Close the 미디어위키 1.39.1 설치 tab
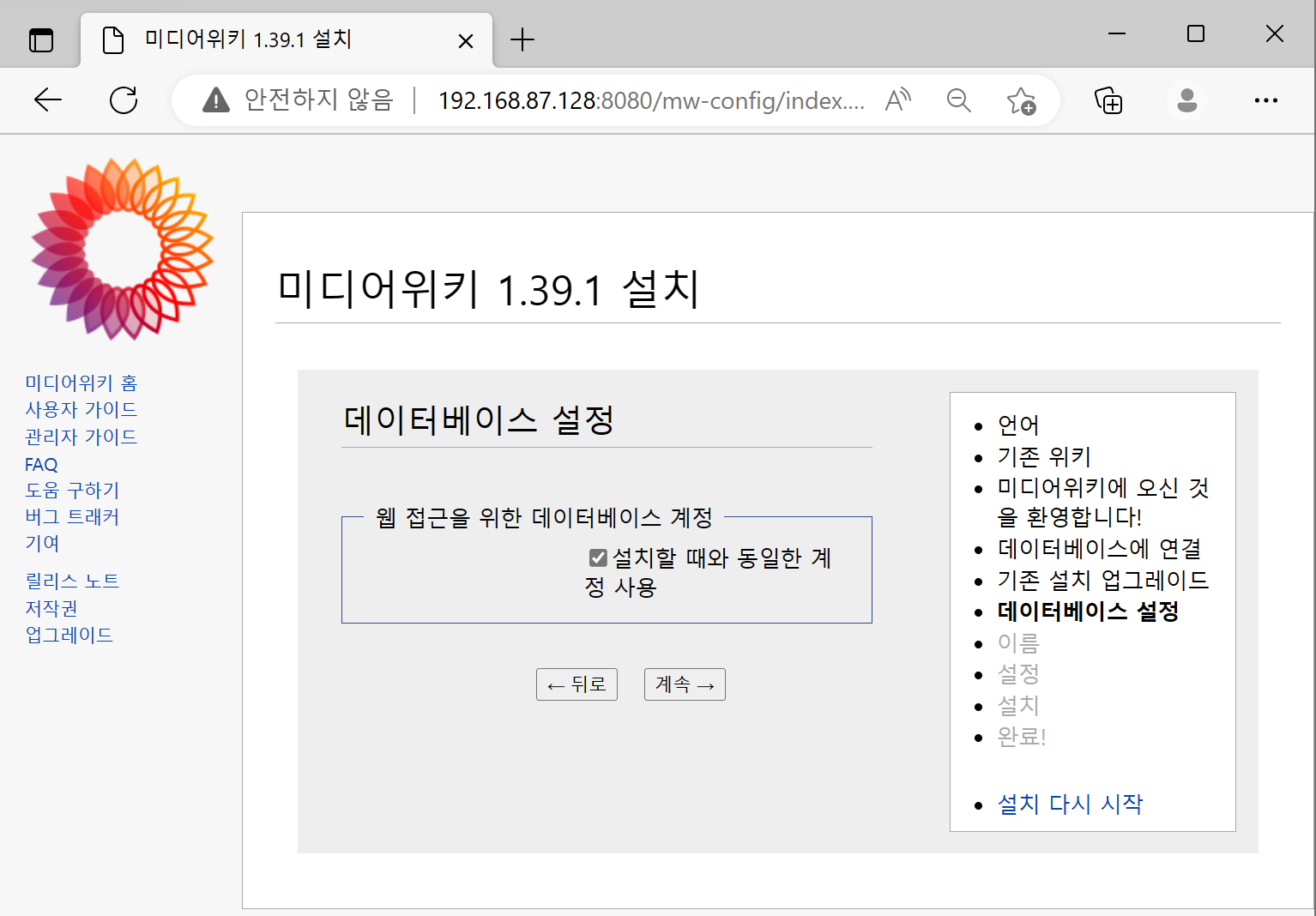1316x916 pixels. [x=466, y=40]
